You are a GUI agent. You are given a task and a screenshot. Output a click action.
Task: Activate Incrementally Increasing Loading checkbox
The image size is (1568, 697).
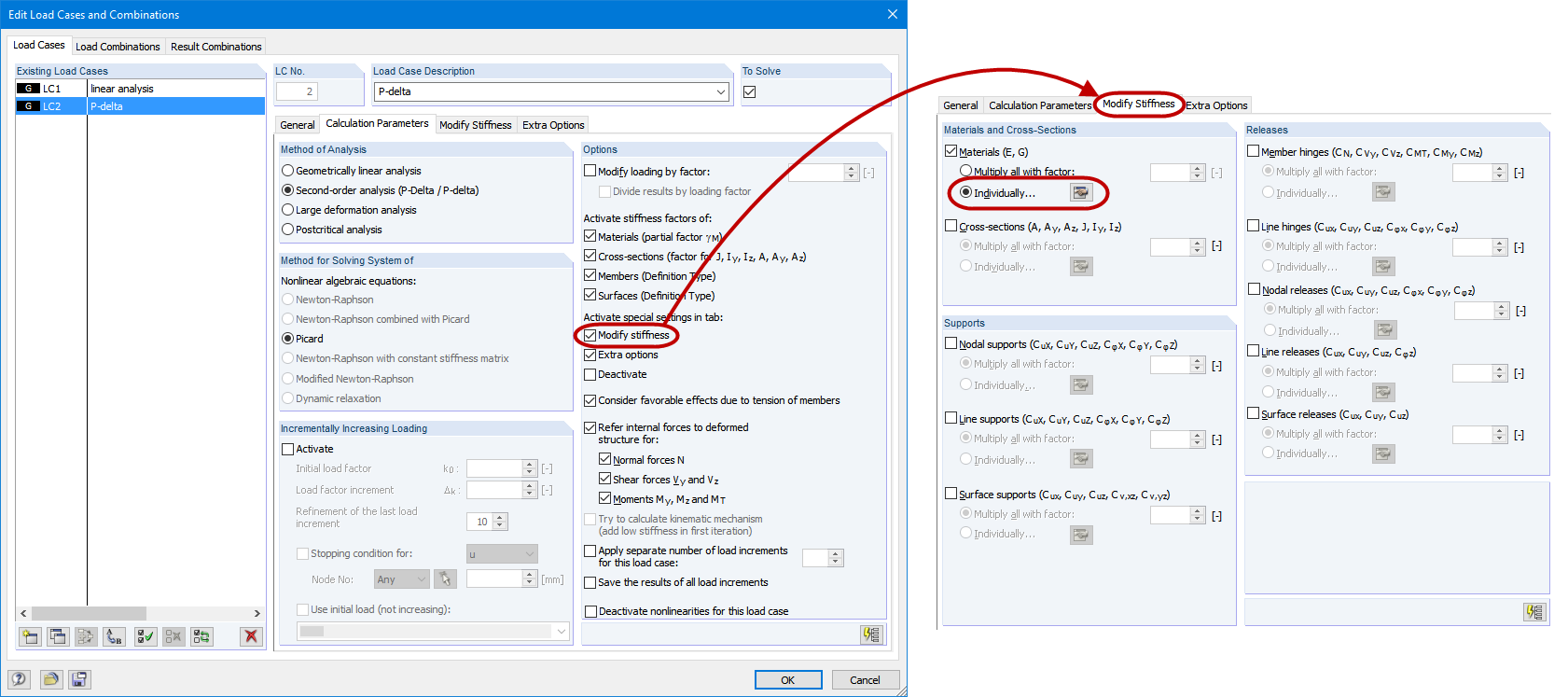(288, 449)
